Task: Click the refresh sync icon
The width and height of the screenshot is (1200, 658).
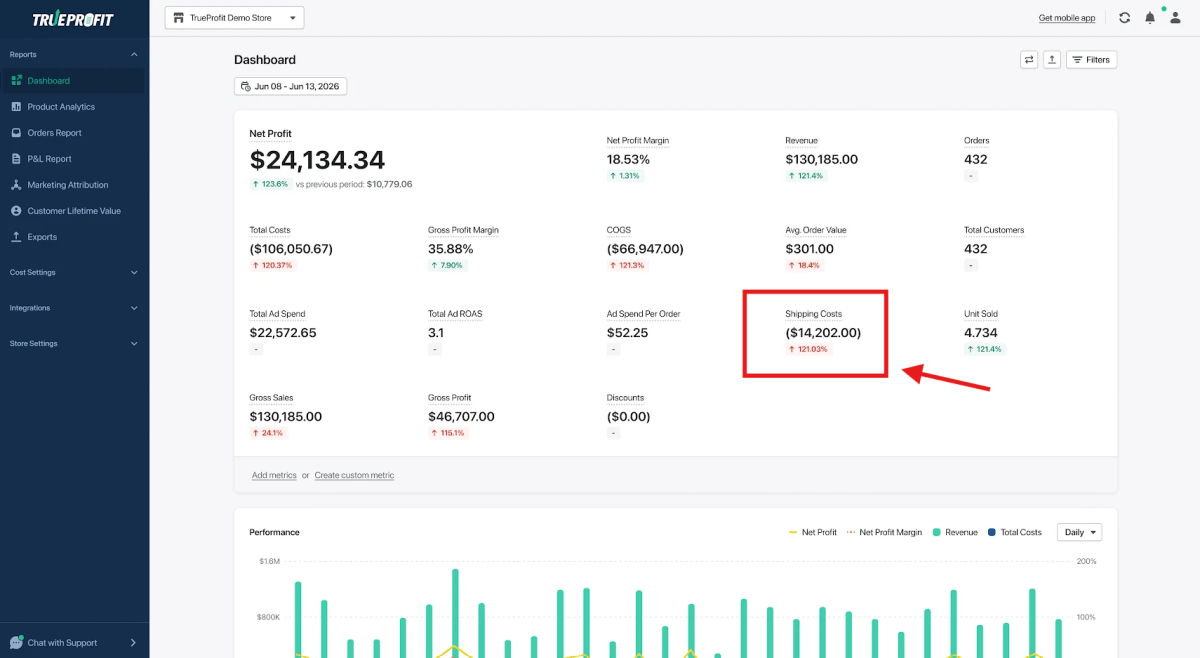Action: click(1125, 18)
